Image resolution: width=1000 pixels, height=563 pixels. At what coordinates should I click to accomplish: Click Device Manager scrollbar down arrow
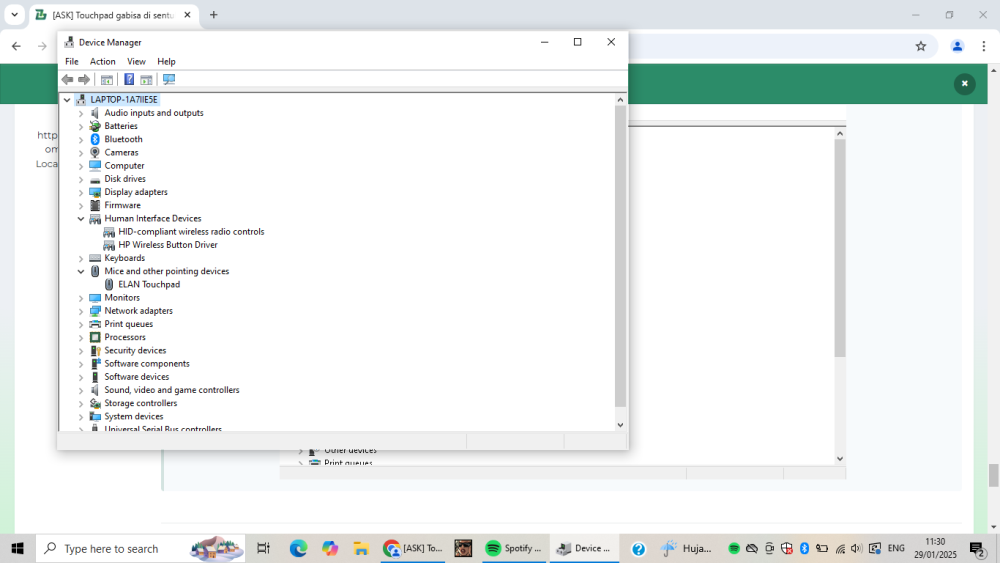(x=620, y=425)
